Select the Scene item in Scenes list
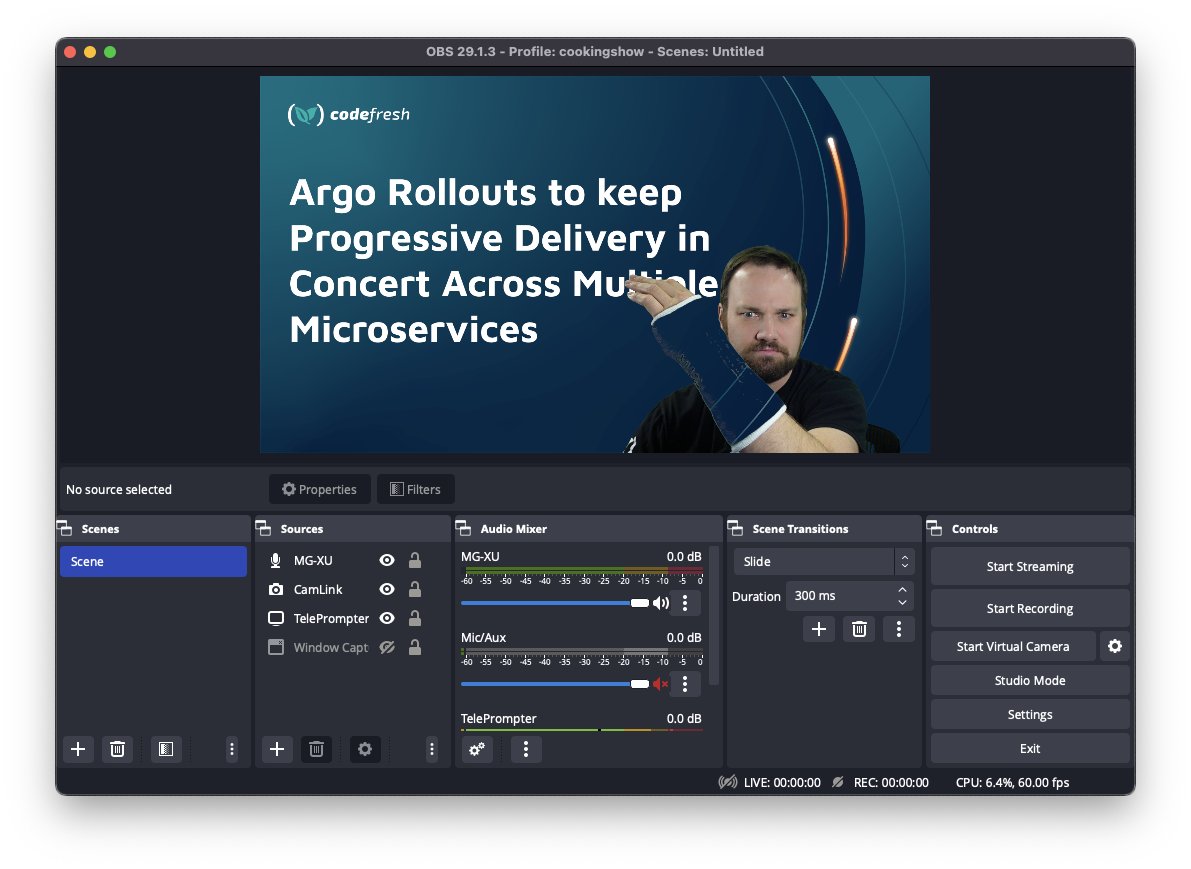 (x=153, y=561)
